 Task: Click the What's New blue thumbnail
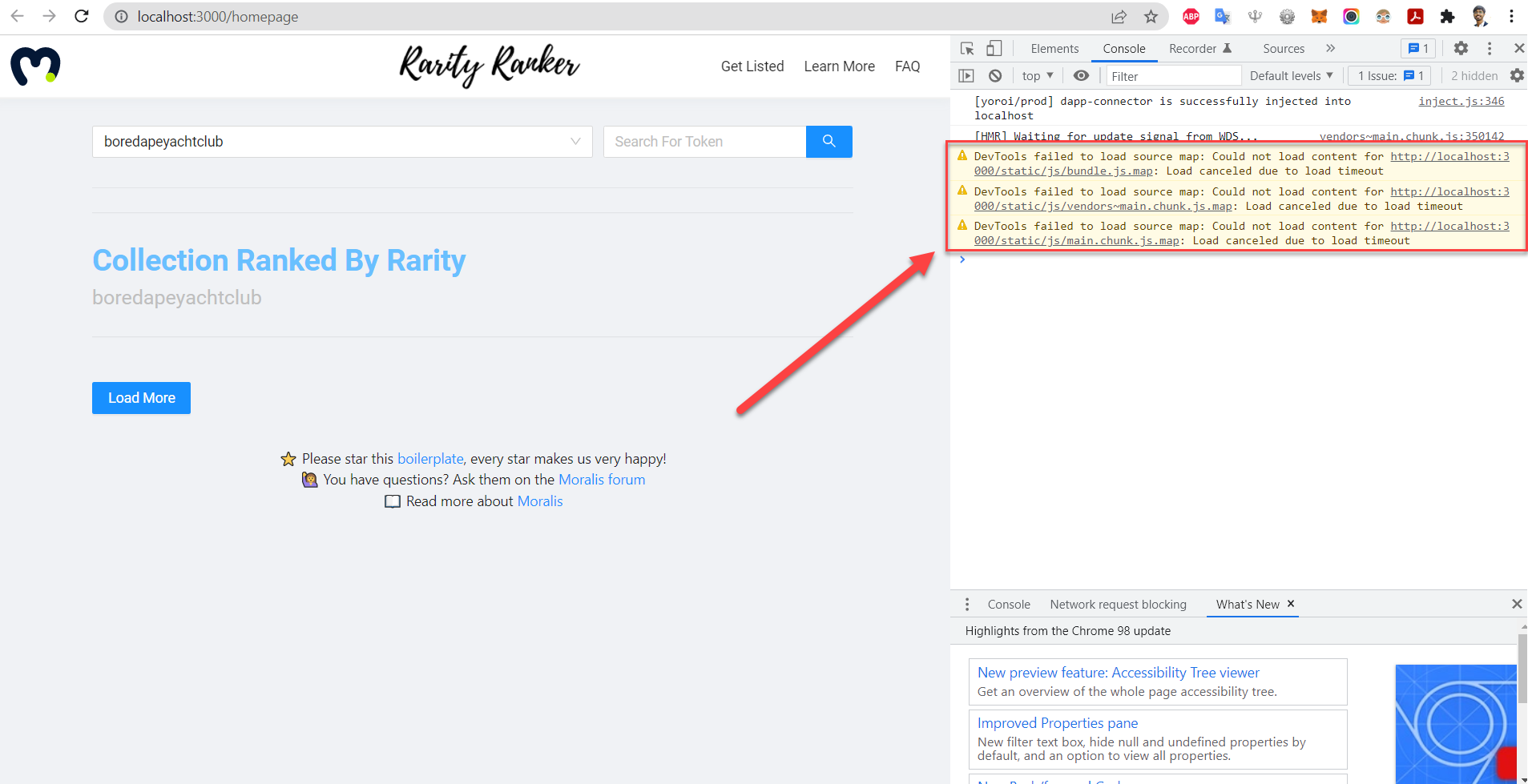[x=1456, y=724]
